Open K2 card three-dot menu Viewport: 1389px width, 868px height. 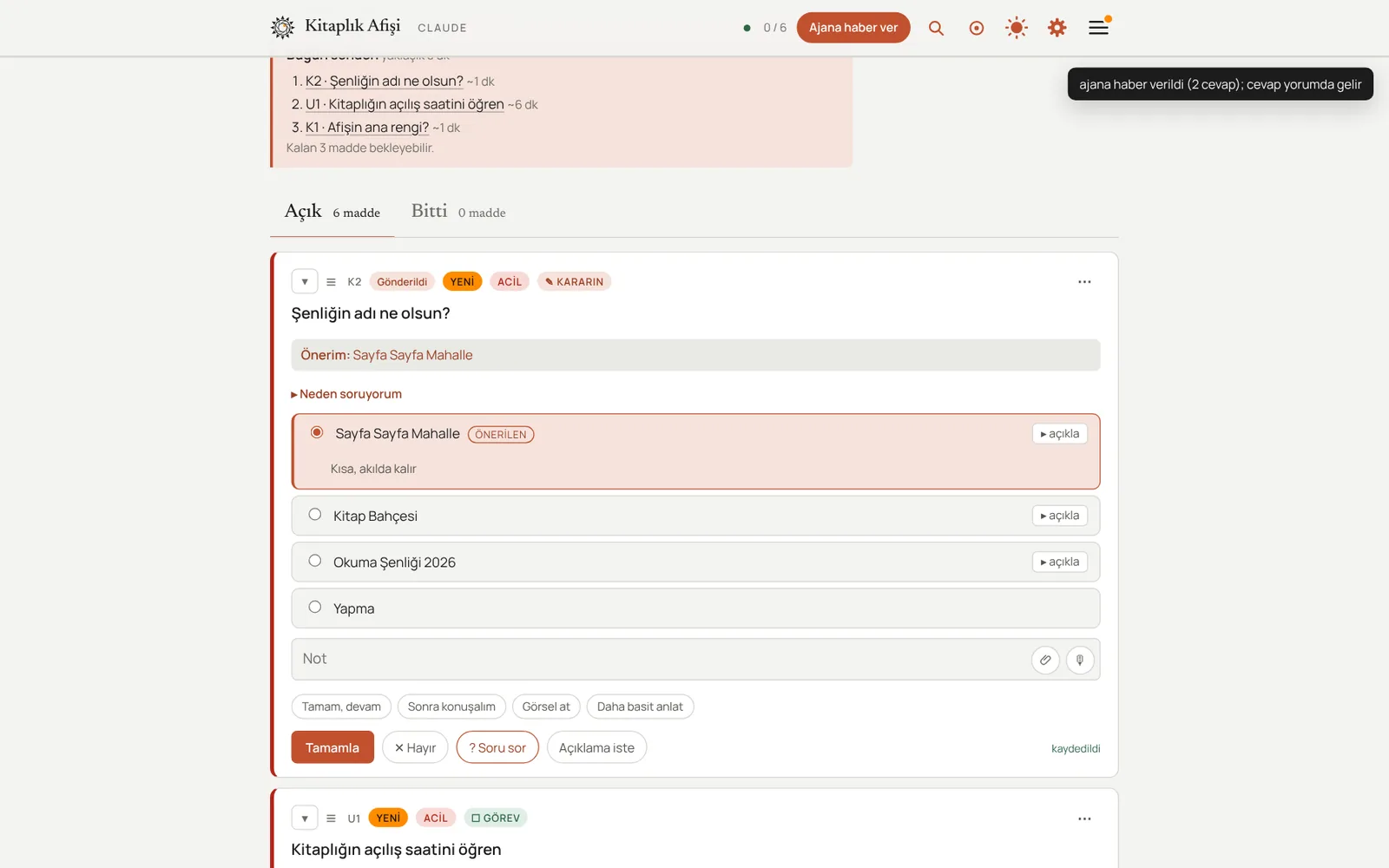pyautogui.click(x=1084, y=282)
